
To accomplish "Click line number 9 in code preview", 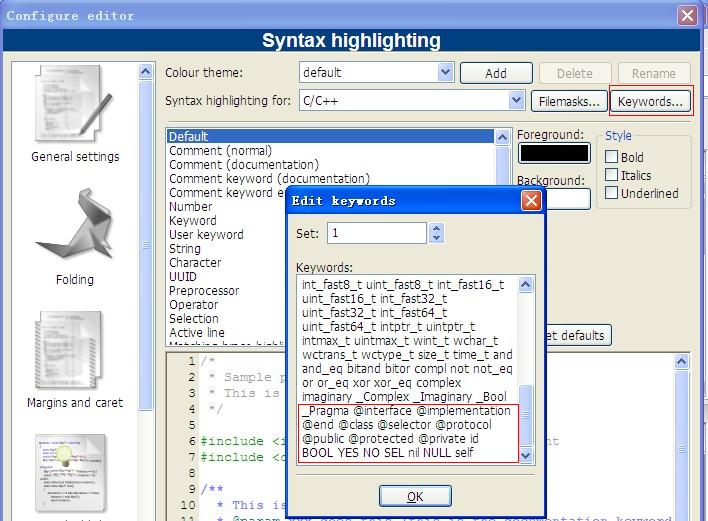I will coord(192,489).
